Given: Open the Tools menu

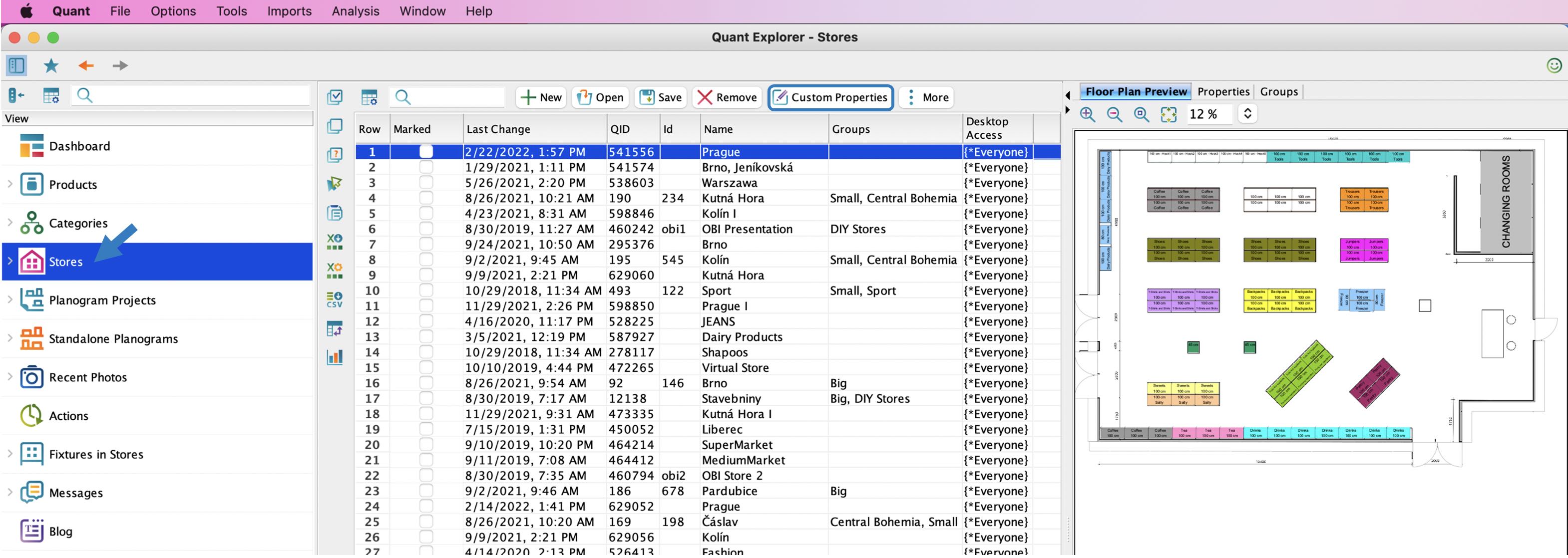Looking at the screenshot, I should 231,11.
